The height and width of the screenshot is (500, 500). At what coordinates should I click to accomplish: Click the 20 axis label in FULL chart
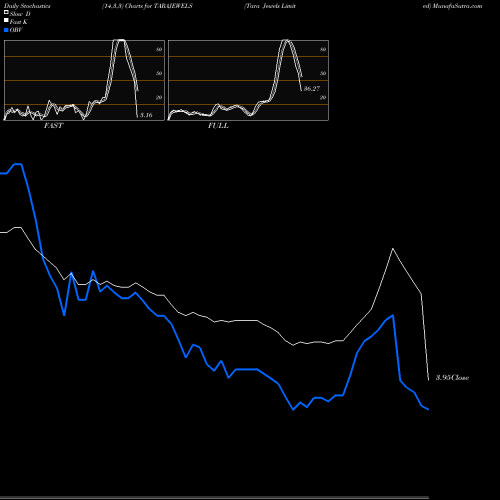(x=323, y=97)
